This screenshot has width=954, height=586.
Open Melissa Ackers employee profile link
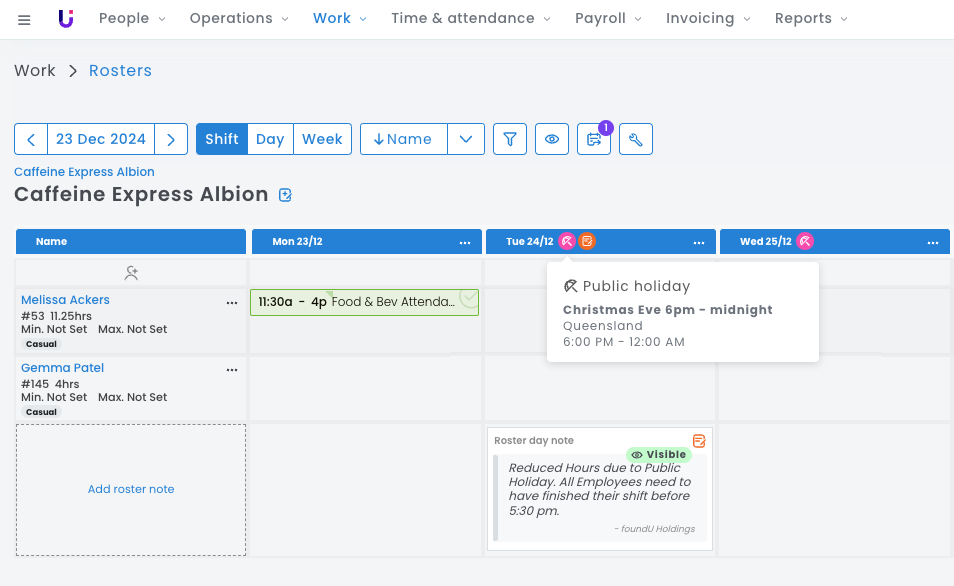(65, 300)
